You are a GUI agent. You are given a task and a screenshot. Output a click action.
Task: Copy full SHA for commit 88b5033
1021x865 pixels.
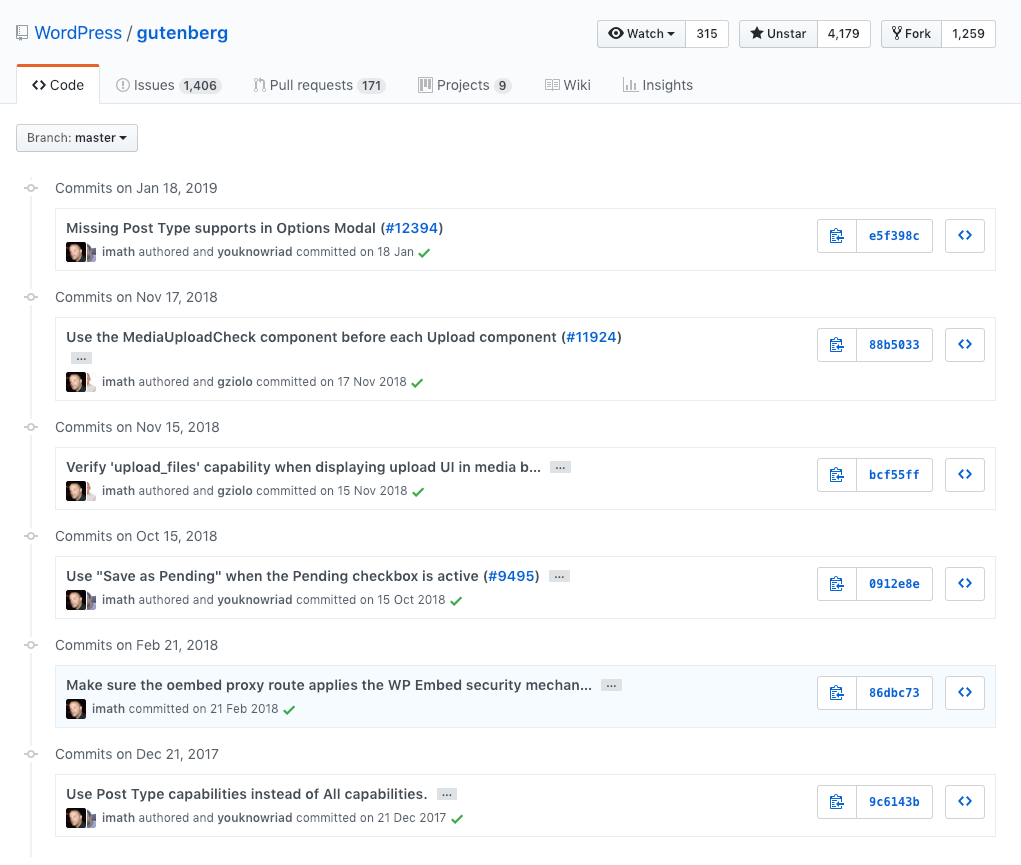pos(837,345)
